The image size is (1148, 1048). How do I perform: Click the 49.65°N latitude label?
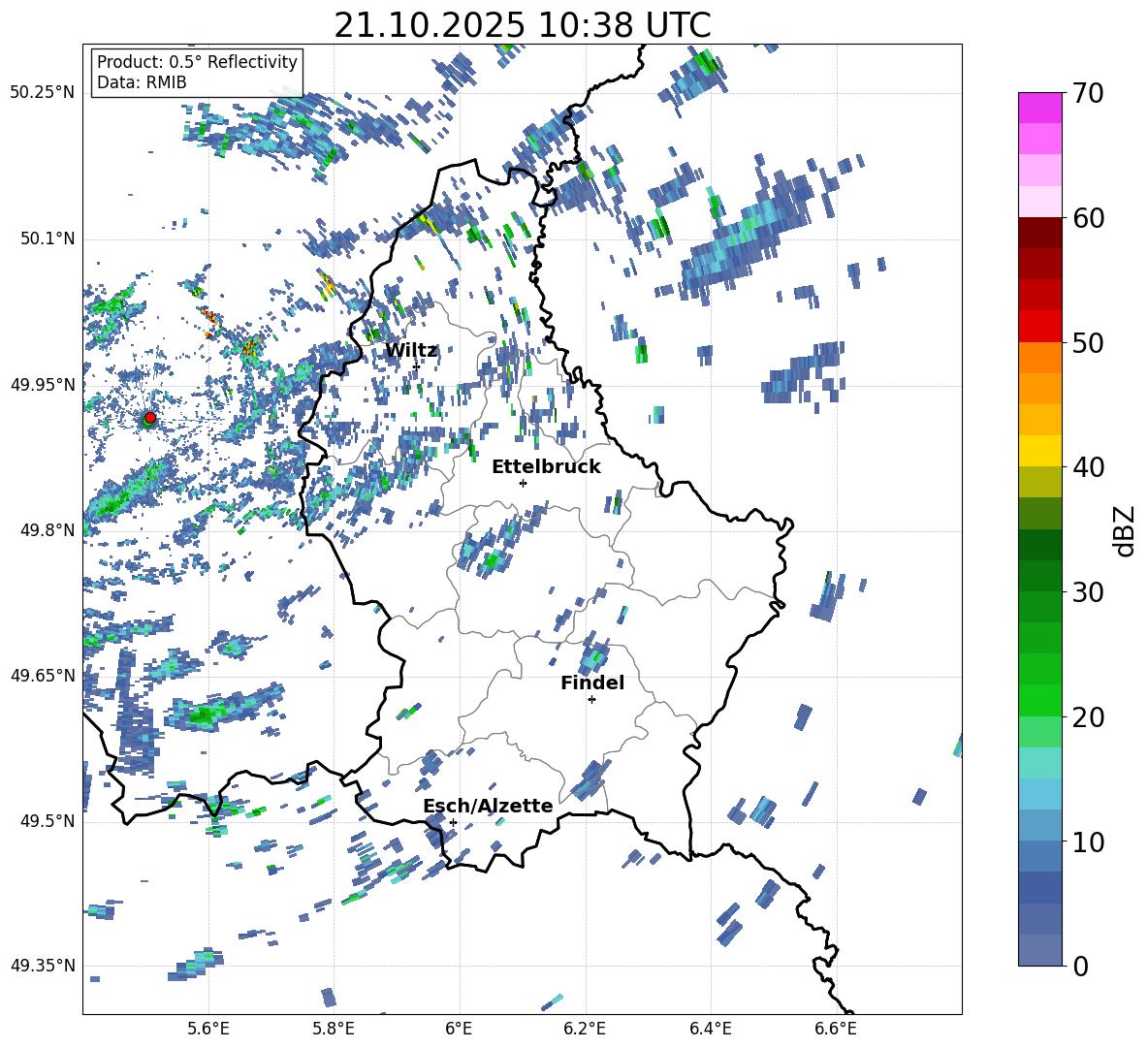tap(43, 675)
